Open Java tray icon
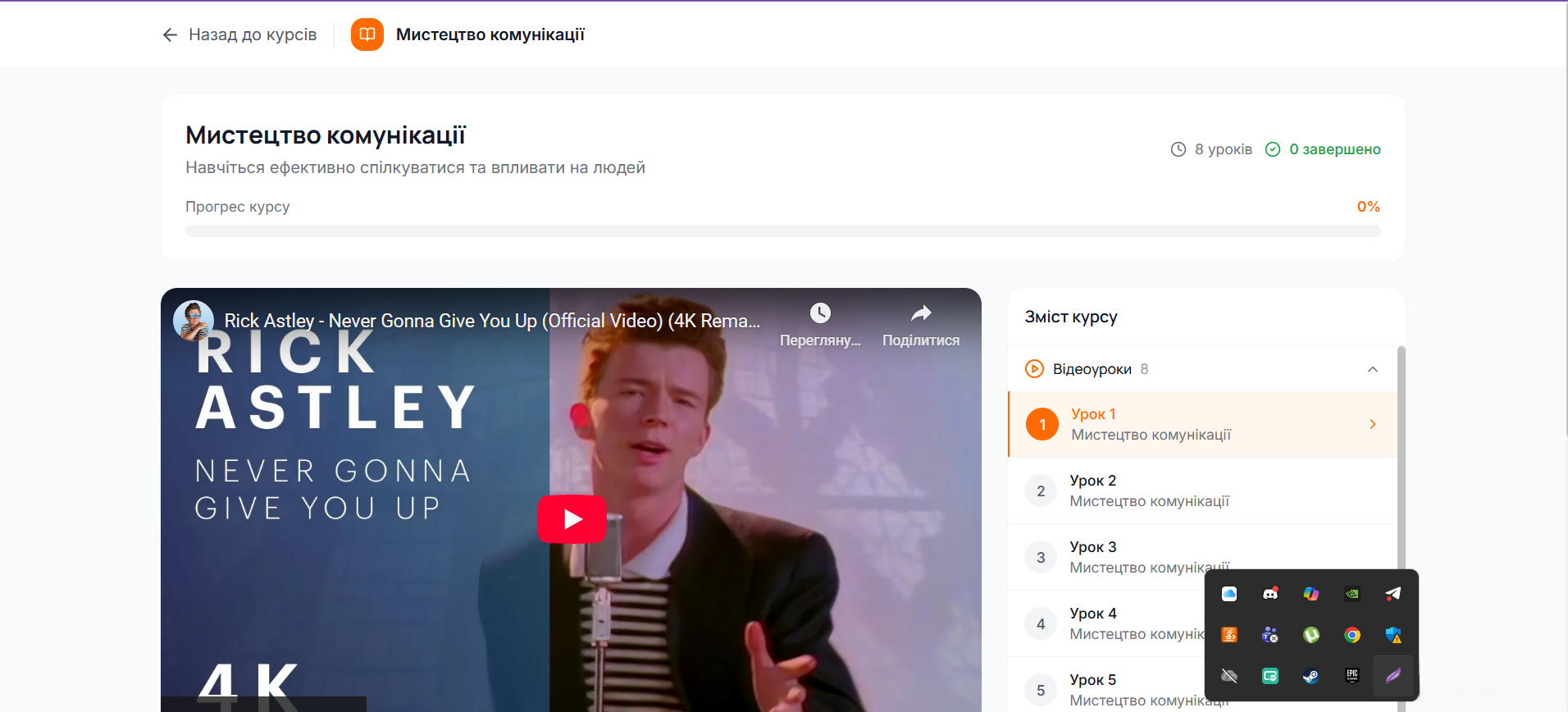The image size is (1568, 712). tap(1229, 635)
